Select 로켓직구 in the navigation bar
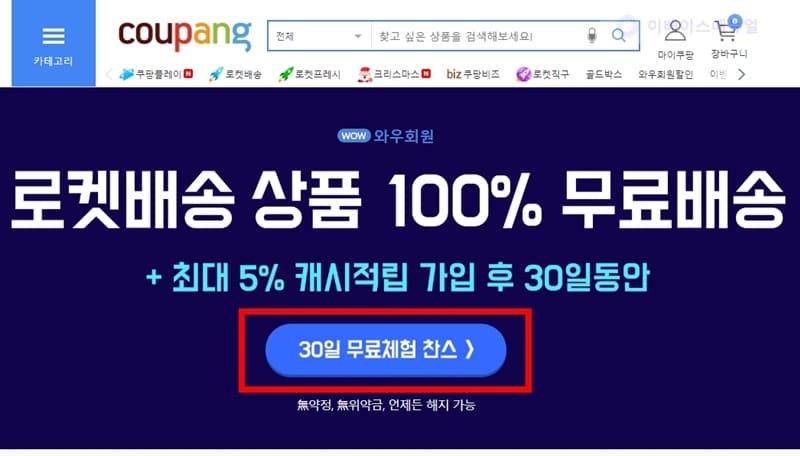The width and height of the screenshot is (800, 456). pos(542,74)
